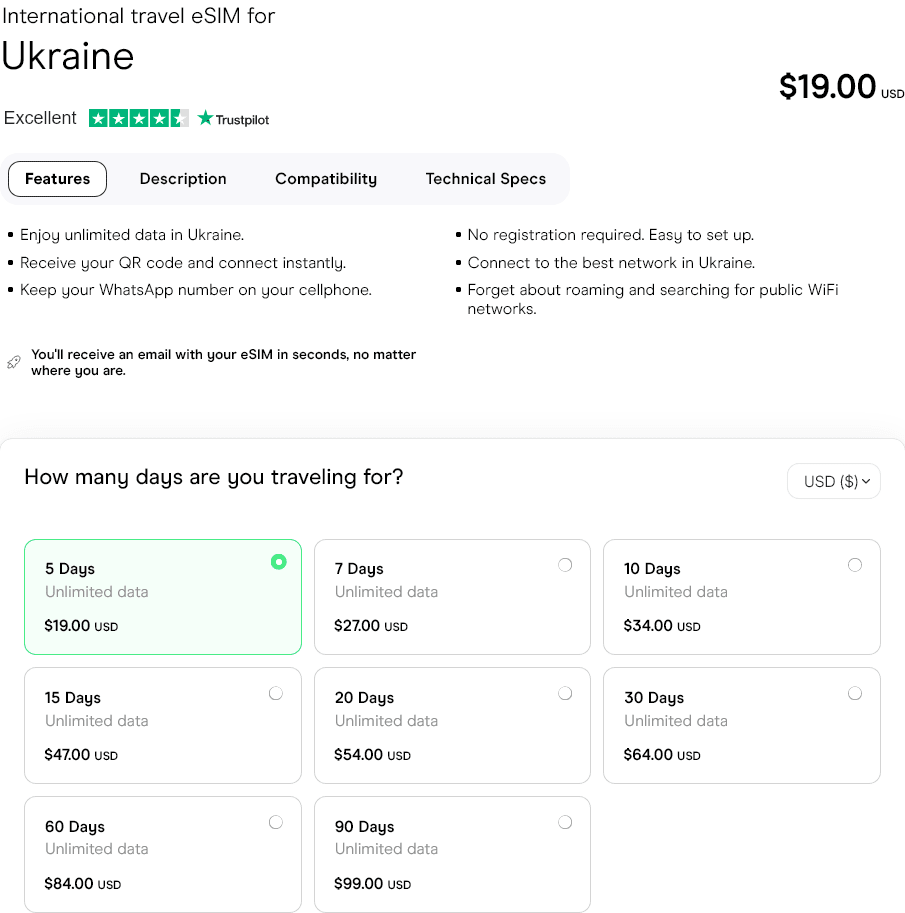
Task: Open the USD ($) currency dropdown
Action: [834, 481]
